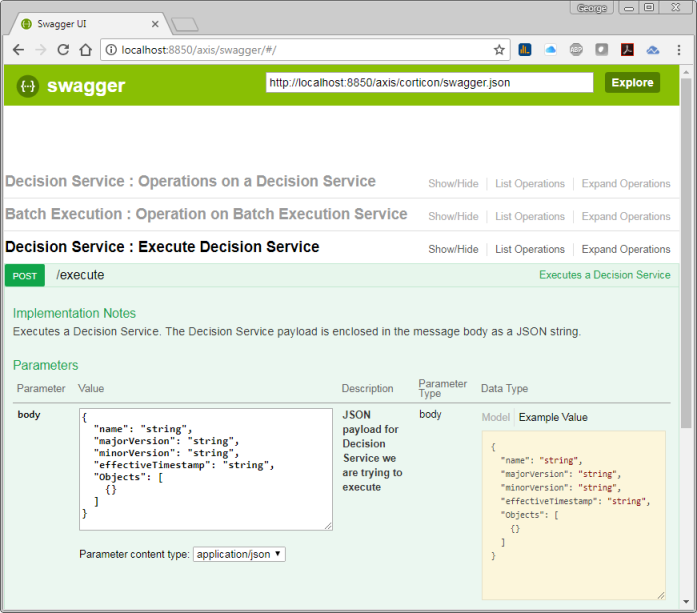Open the blue cloud extension icon

[x=550, y=49]
